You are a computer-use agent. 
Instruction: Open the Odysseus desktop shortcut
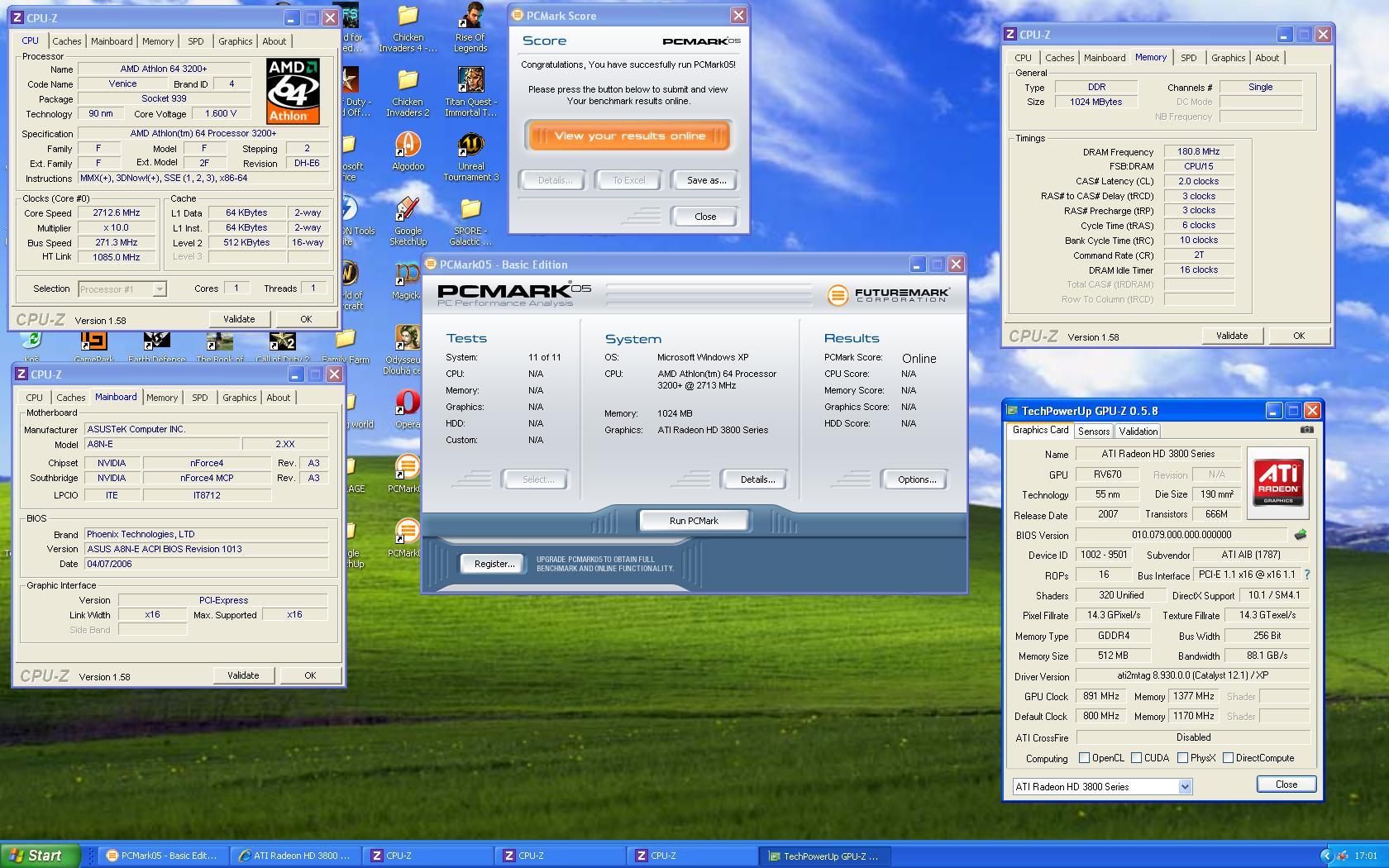pos(407,351)
